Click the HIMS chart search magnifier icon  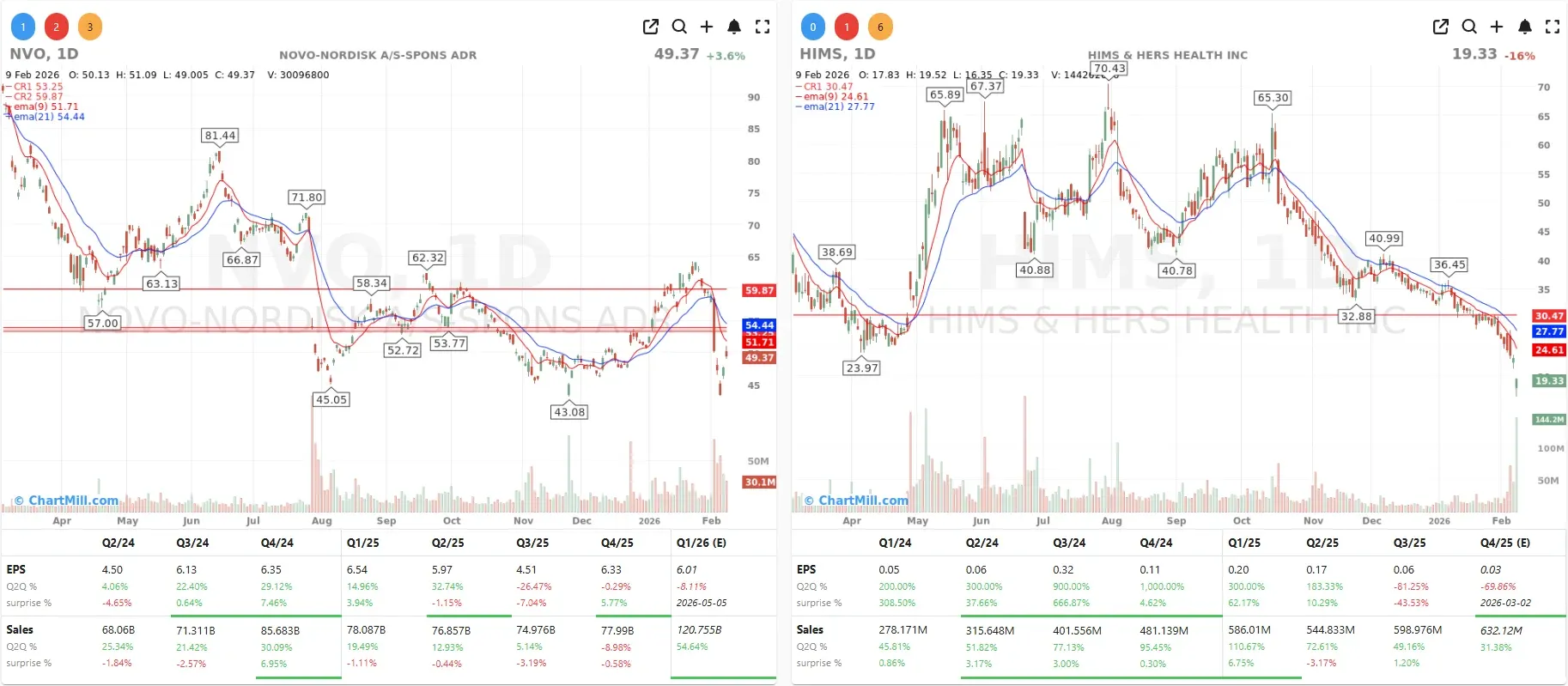(1469, 27)
